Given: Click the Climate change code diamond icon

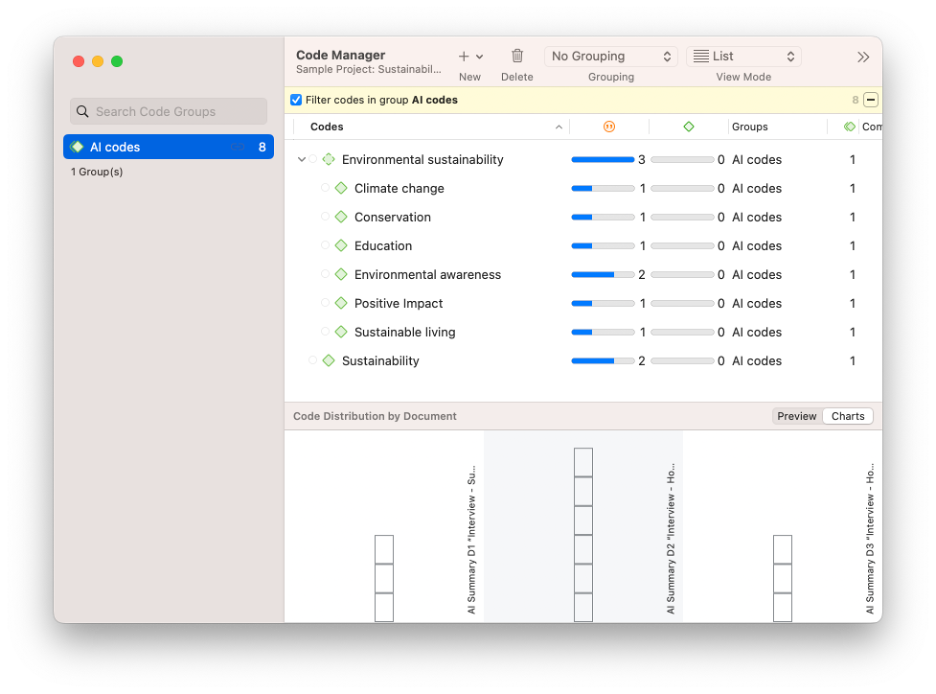Looking at the screenshot, I should coord(341,188).
